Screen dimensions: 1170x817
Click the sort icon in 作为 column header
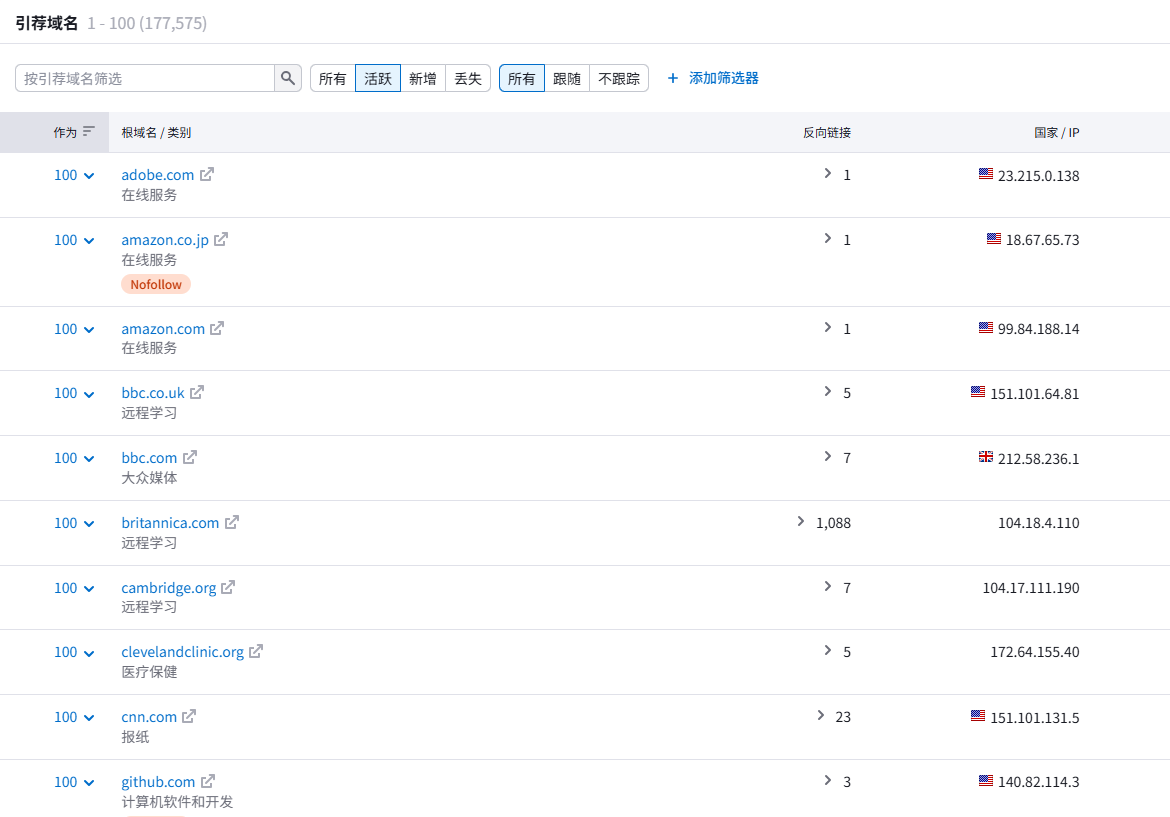point(89,131)
